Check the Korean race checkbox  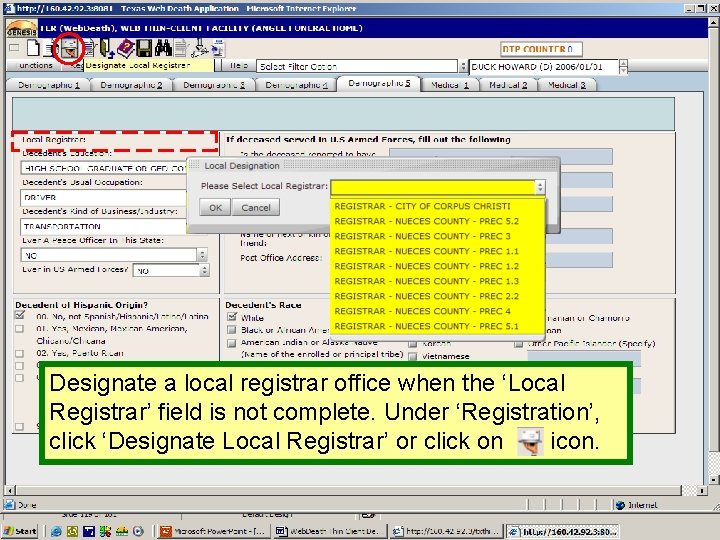(413, 343)
